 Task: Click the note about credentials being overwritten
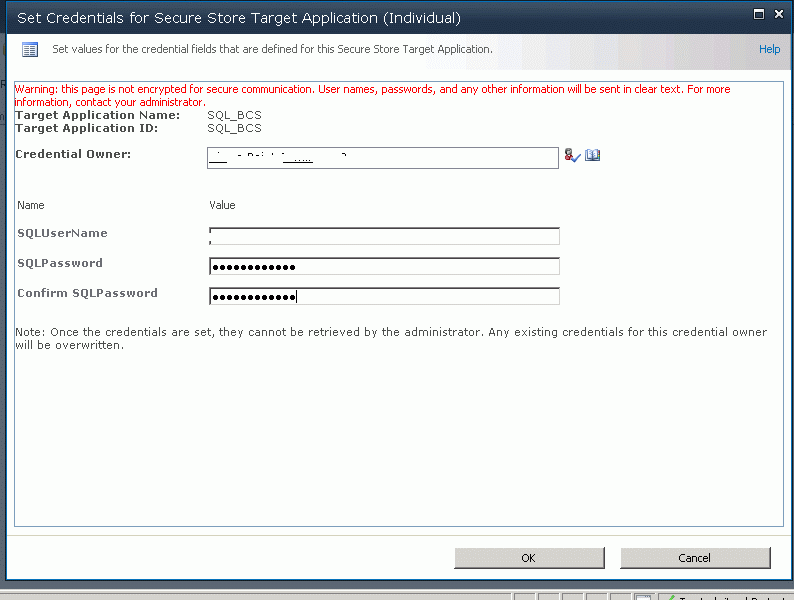(x=391, y=339)
